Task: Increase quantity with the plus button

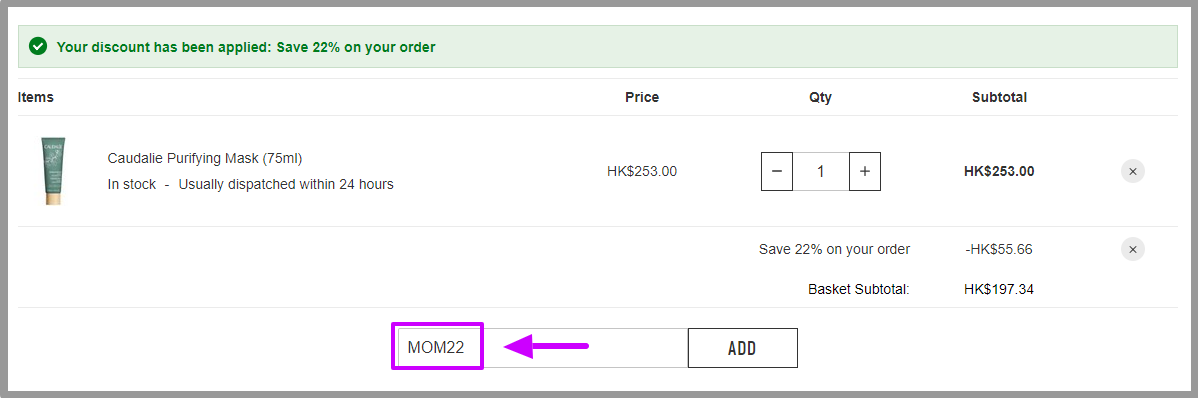Action: tap(865, 171)
